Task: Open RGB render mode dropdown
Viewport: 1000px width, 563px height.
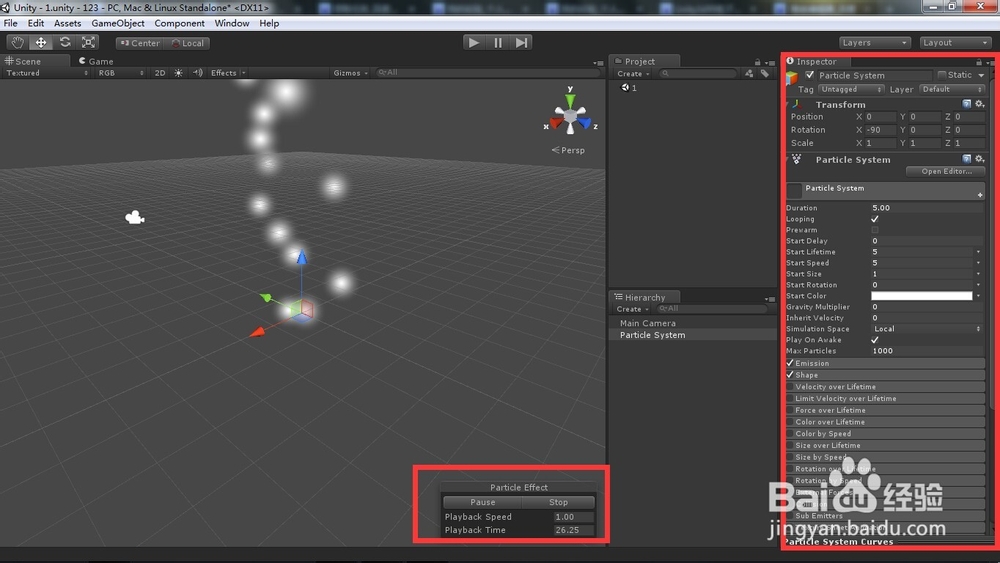Action: 121,73
